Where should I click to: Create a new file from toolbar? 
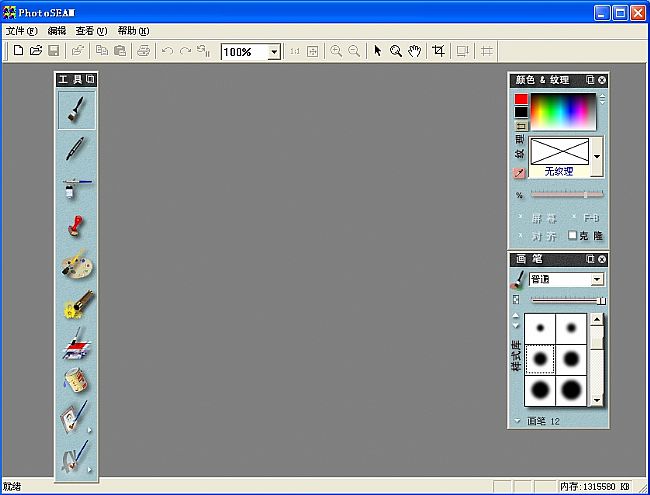click(18, 51)
